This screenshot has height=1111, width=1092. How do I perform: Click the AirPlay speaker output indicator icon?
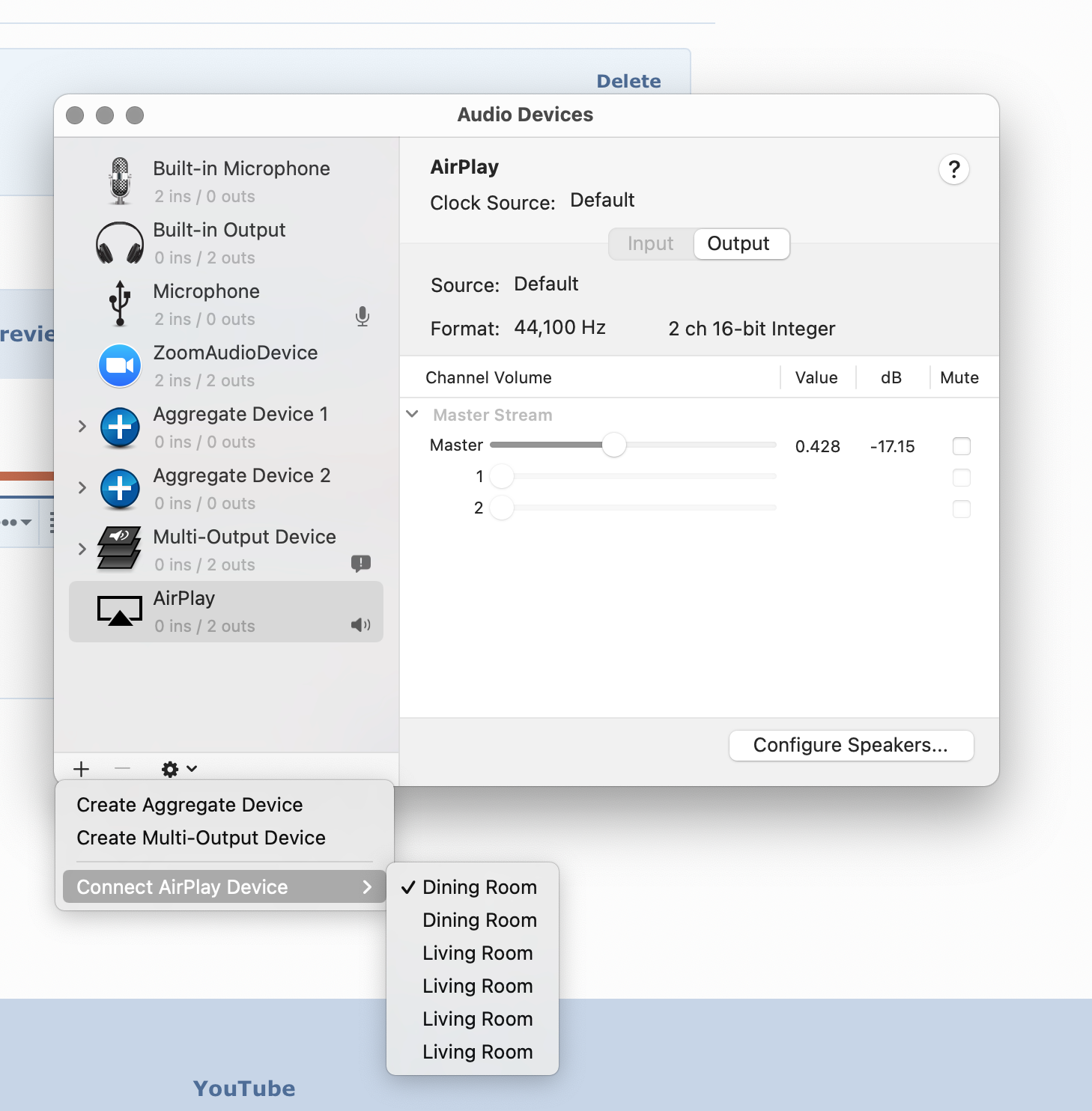(x=361, y=625)
